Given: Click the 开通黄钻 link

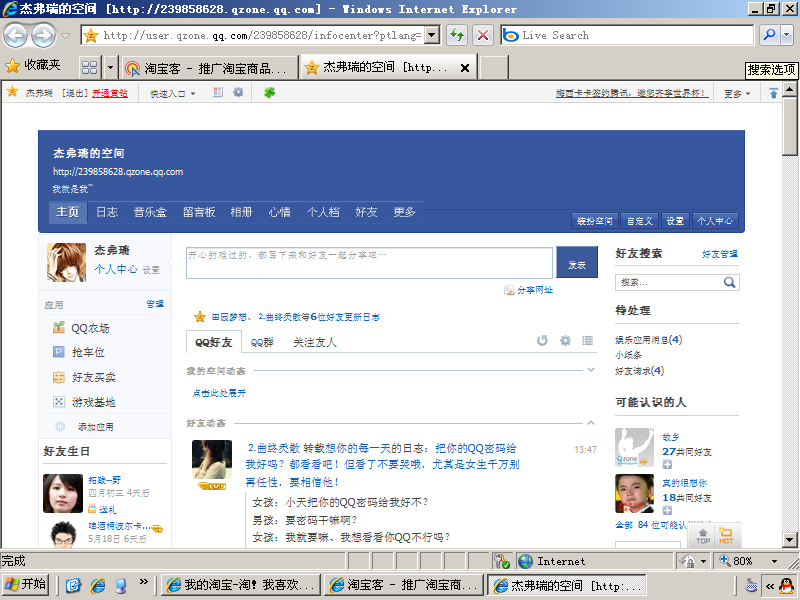Looking at the screenshot, I should (110, 93).
